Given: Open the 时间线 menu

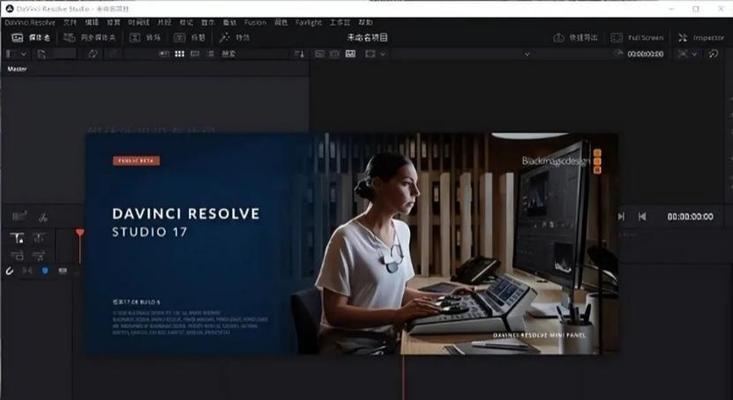Looking at the screenshot, I should (x=138, y=22).
